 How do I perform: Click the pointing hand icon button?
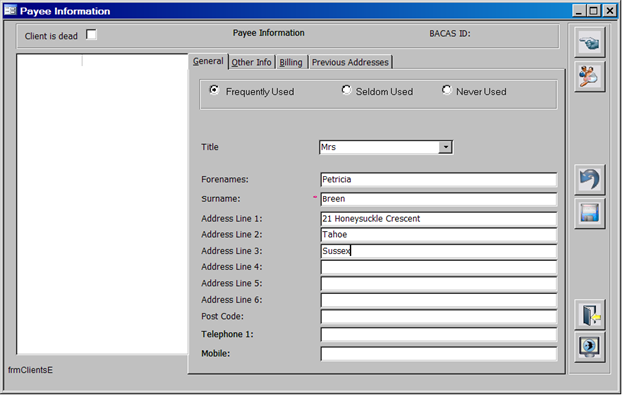589,42
